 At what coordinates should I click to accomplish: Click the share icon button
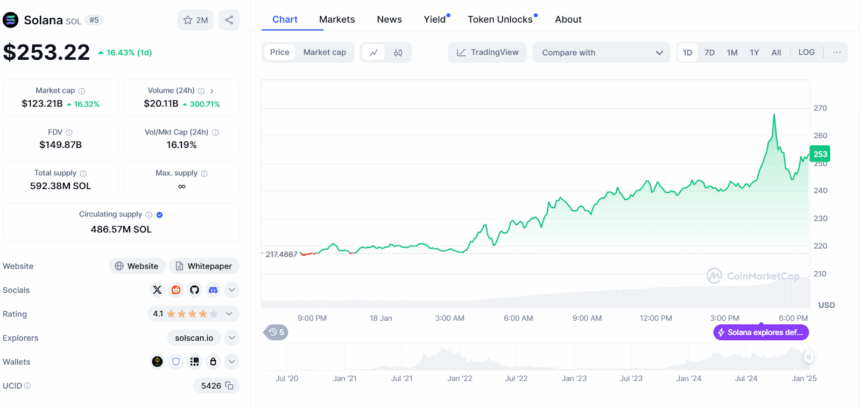point(229,20)
